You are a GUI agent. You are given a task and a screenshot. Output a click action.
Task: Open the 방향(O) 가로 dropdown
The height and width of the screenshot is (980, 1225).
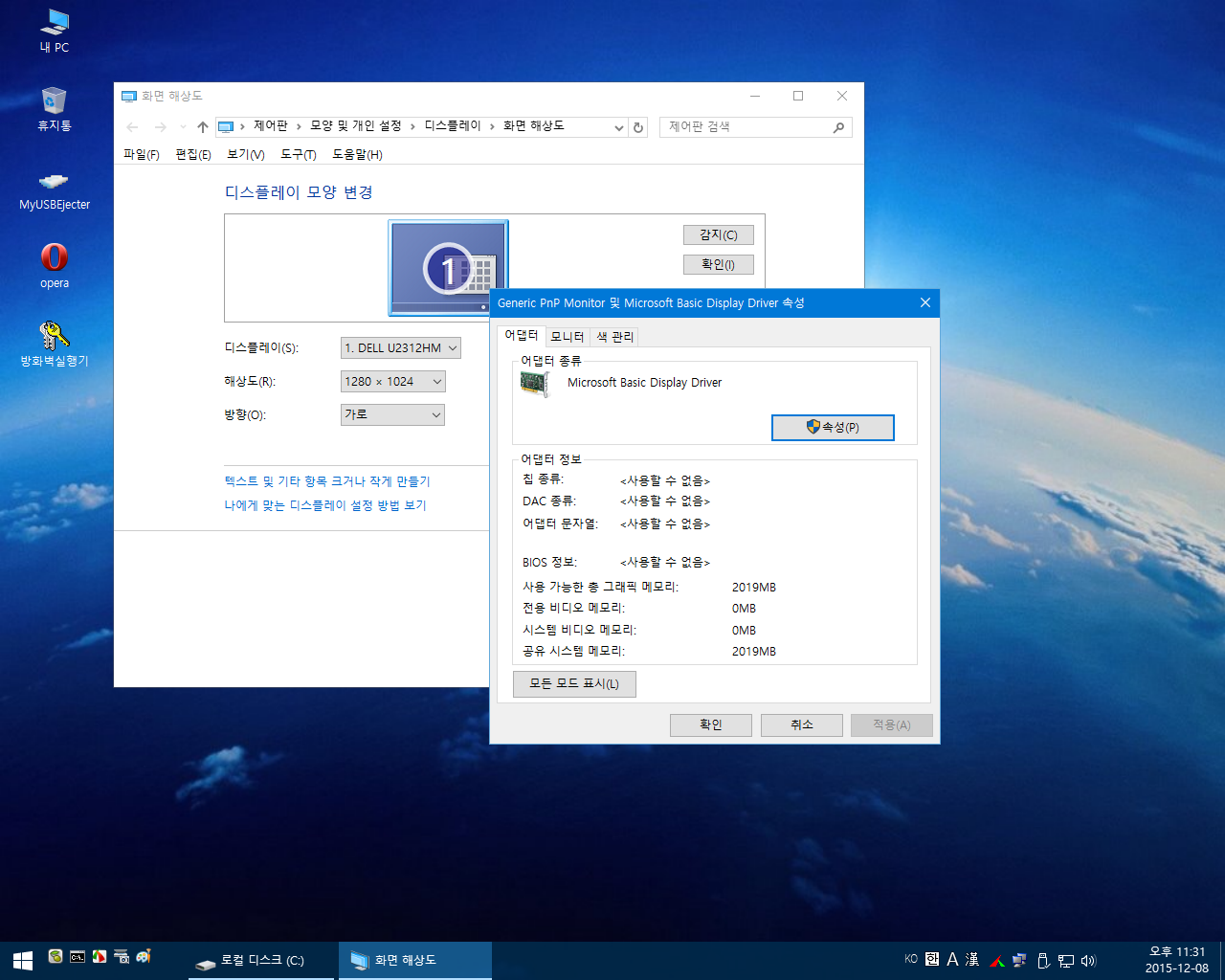pos(393,414)
